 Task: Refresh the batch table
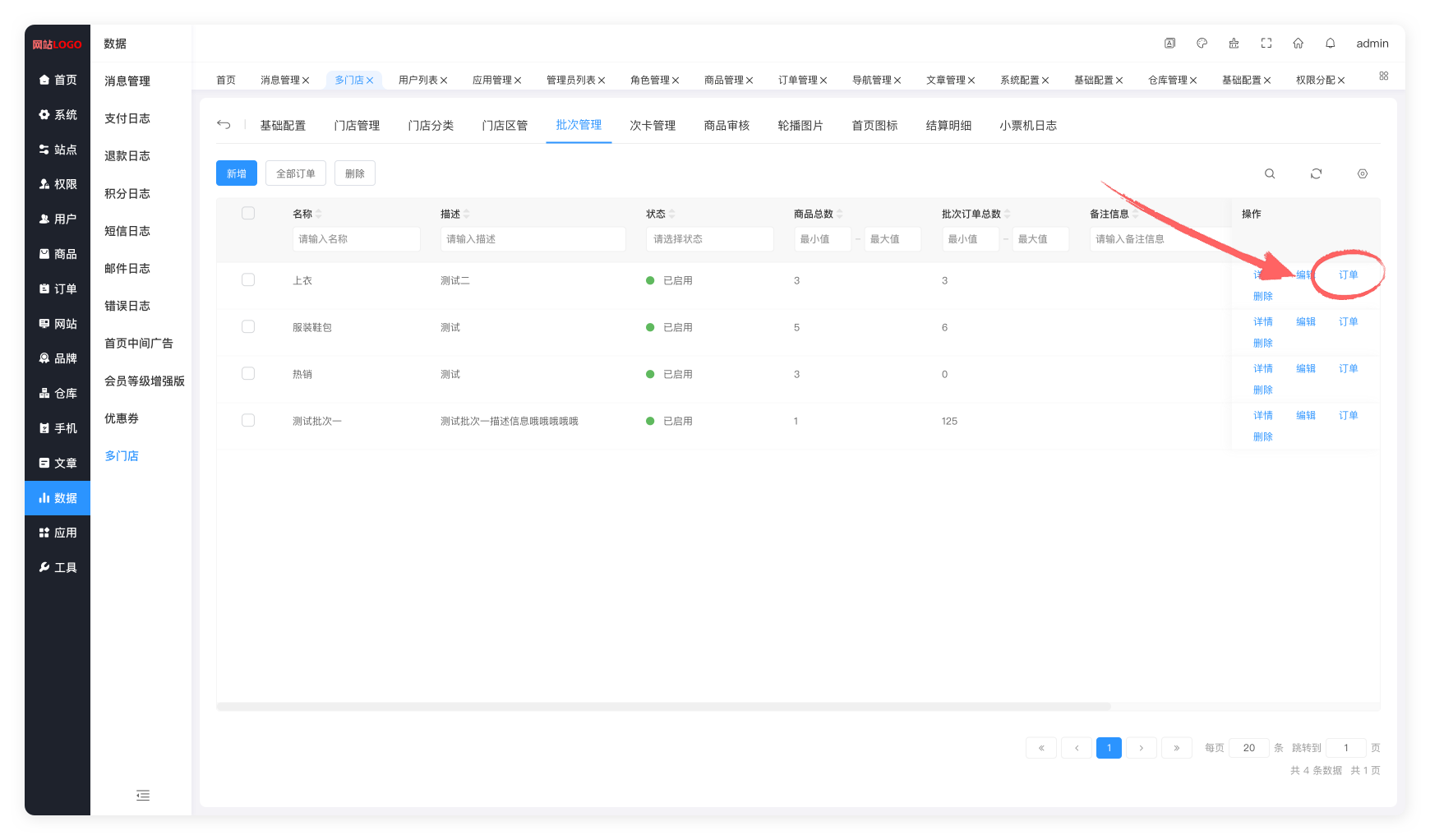[x=1316, y=173]
